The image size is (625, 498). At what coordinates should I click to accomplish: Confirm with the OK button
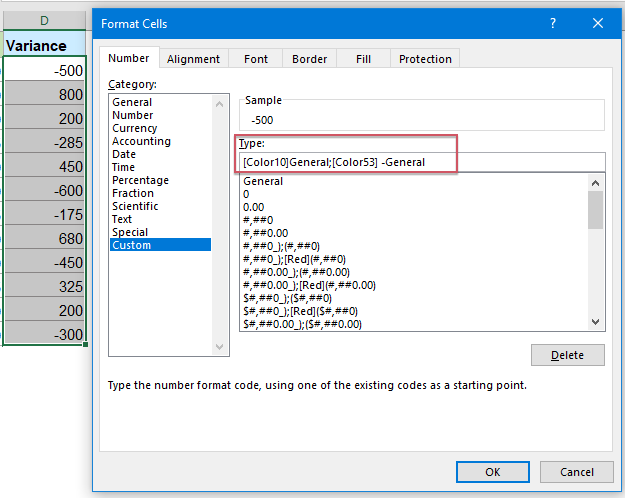[x=492, y=472]
